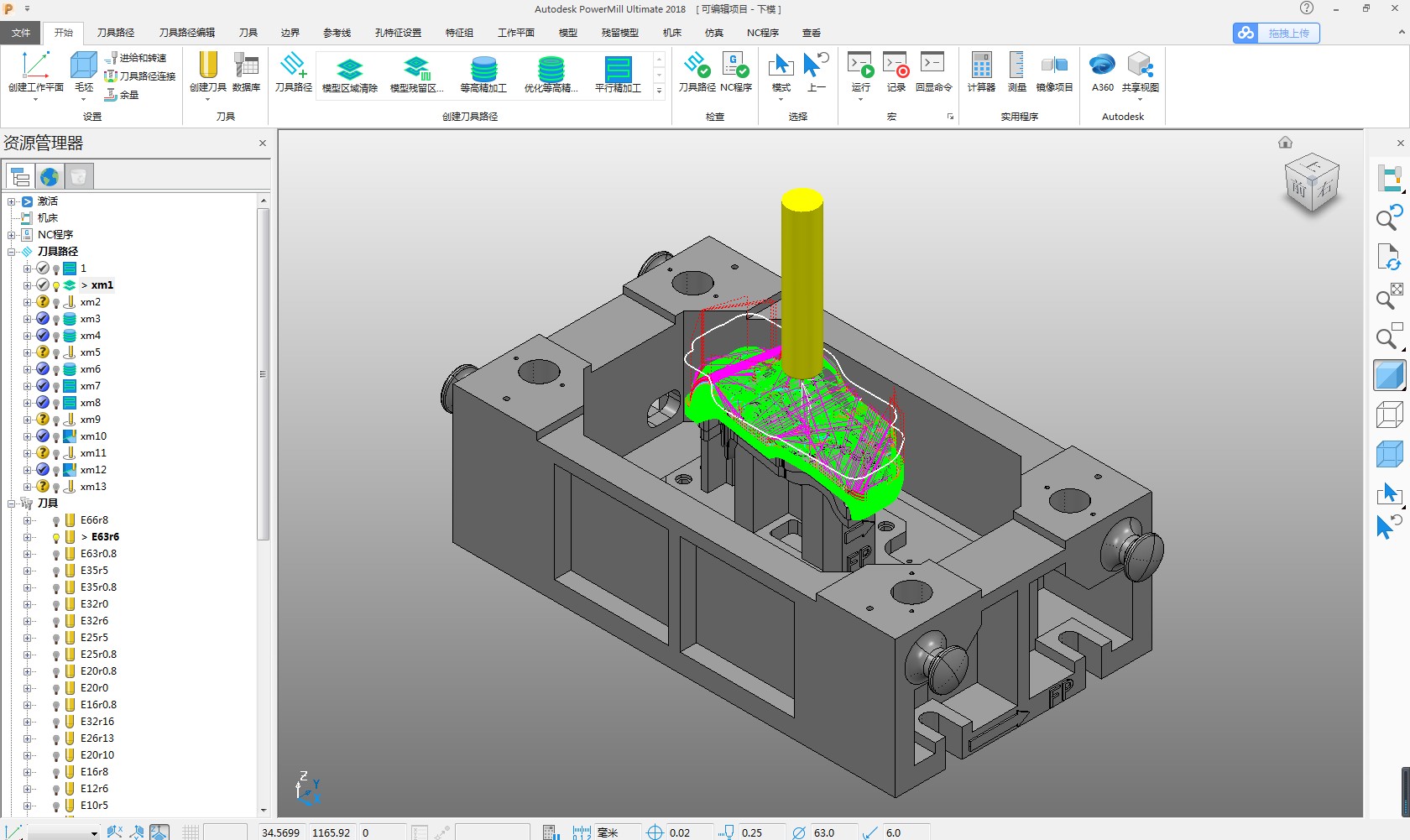Click 刀具路径连接 toolpath connections

pos(140,76)
